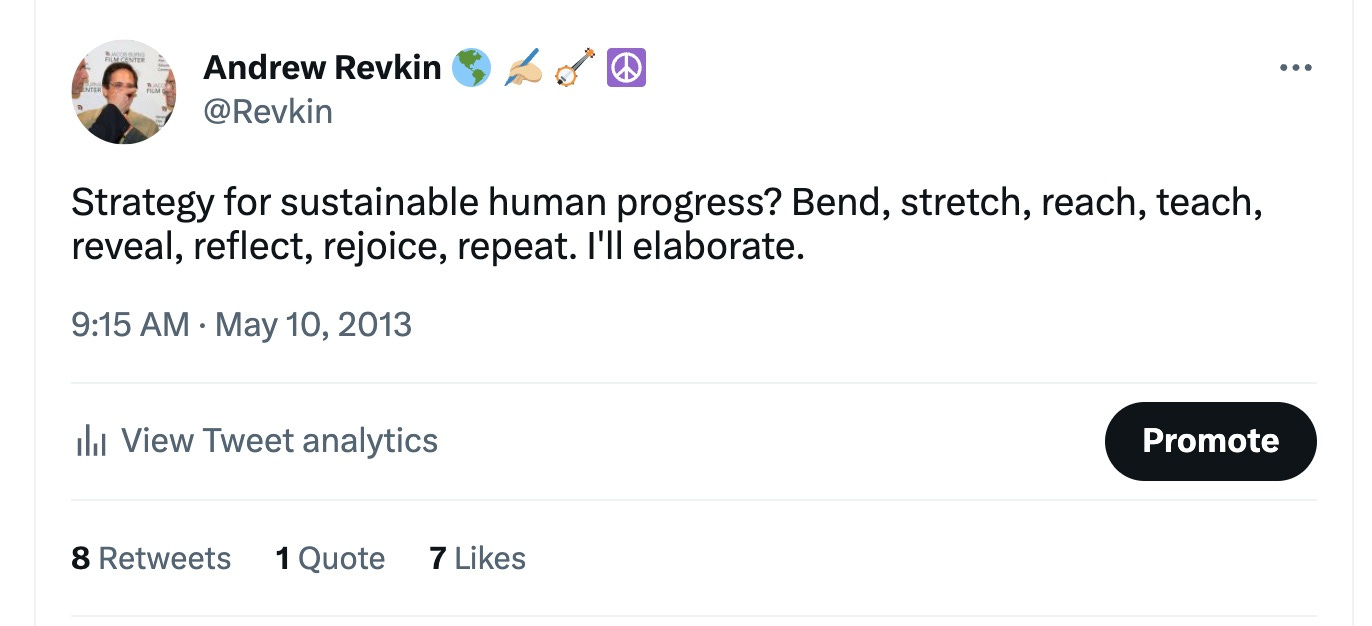The image size is (1372, 626).
Task: Show the 7 Likes list
Action: [x=478, y=558]
